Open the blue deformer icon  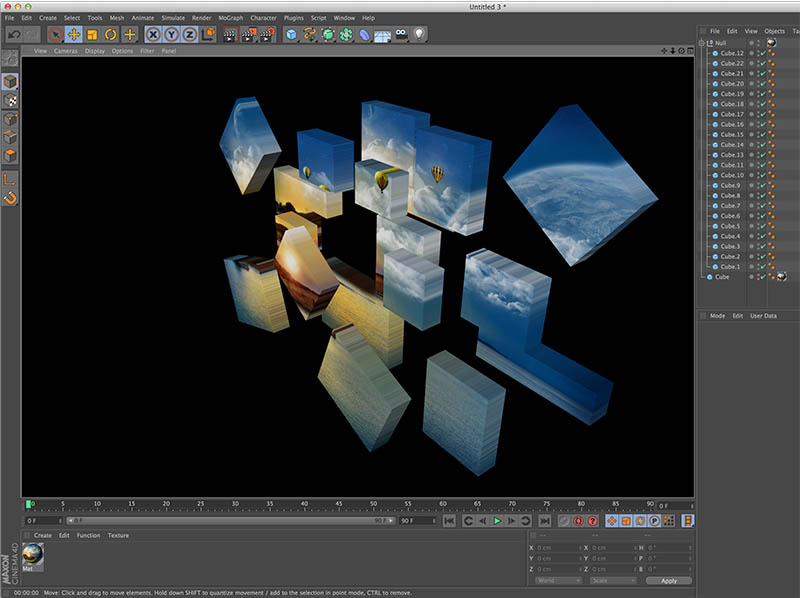point(364,35)
